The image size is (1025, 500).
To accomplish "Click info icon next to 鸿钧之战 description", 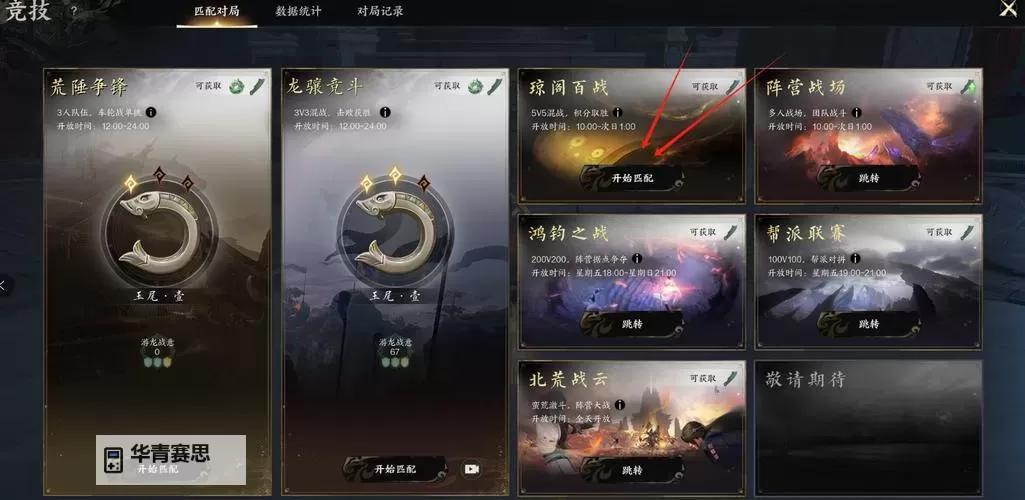I will pyautogui.click(x=637, y=259).
